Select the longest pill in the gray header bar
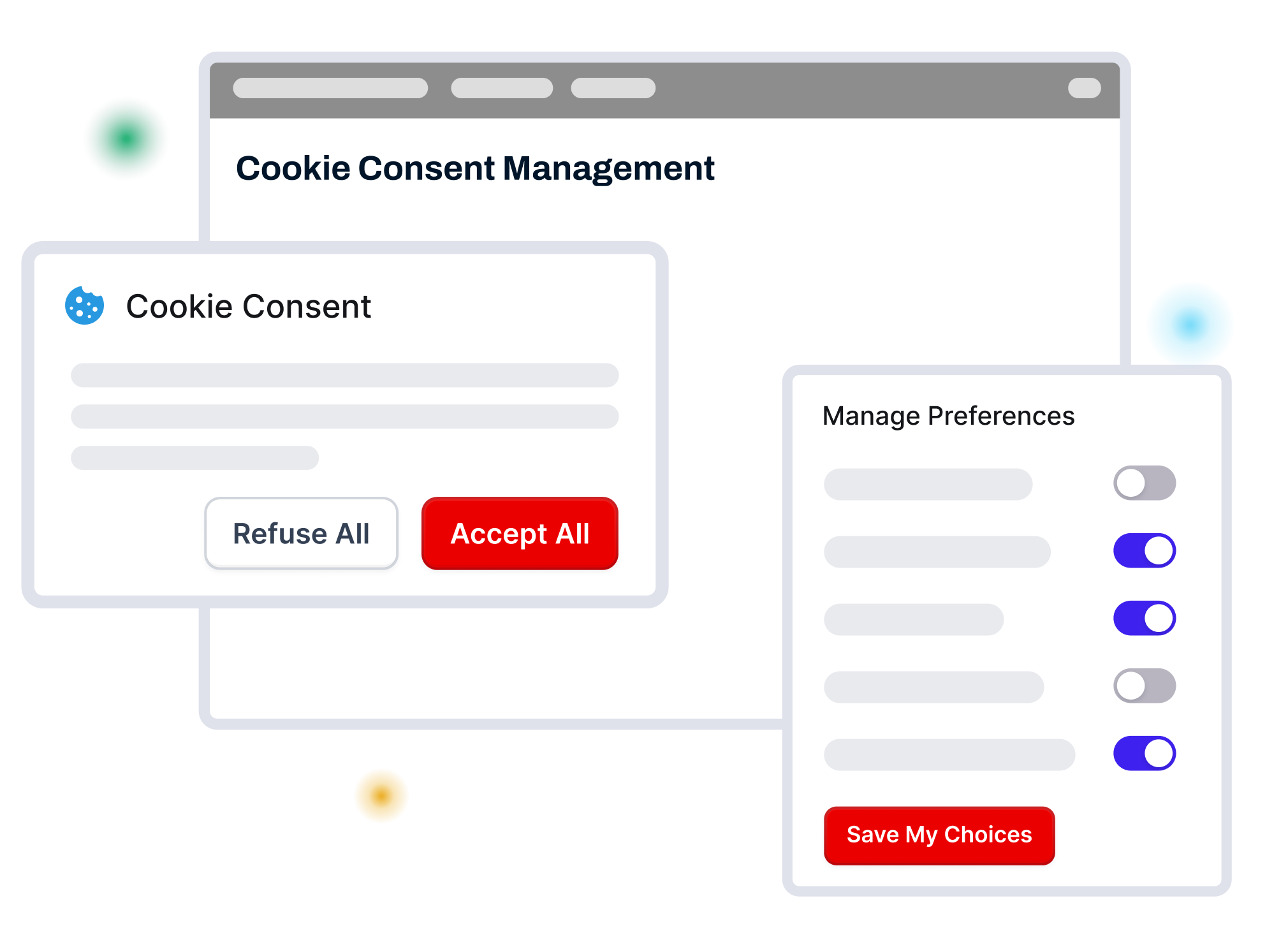Image resolution: width=1288 pixels, height=933 pixels. [x=330, y=88]
